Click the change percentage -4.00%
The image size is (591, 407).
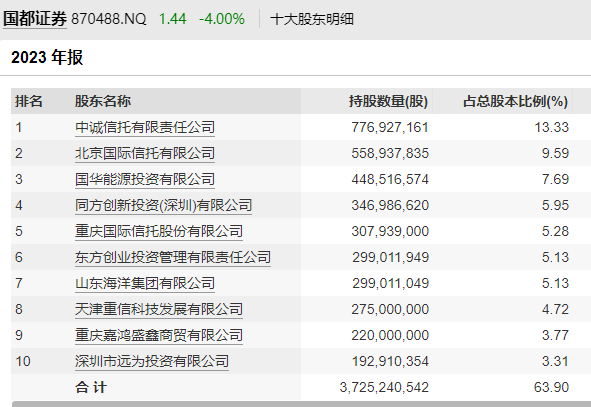click(x=222, y=19)
